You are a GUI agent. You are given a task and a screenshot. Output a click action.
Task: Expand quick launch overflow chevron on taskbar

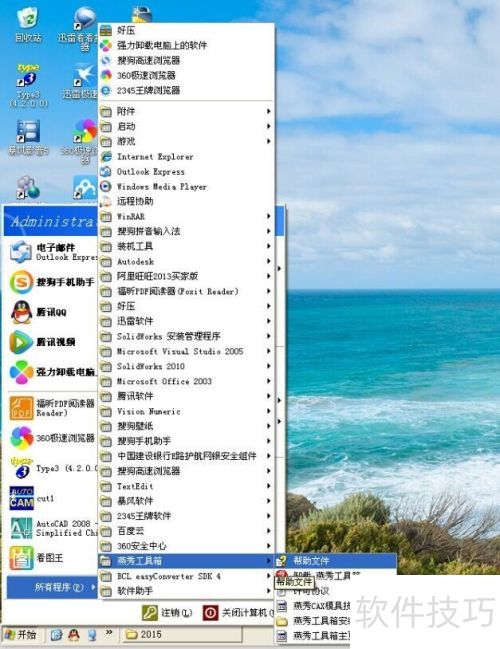109,632
